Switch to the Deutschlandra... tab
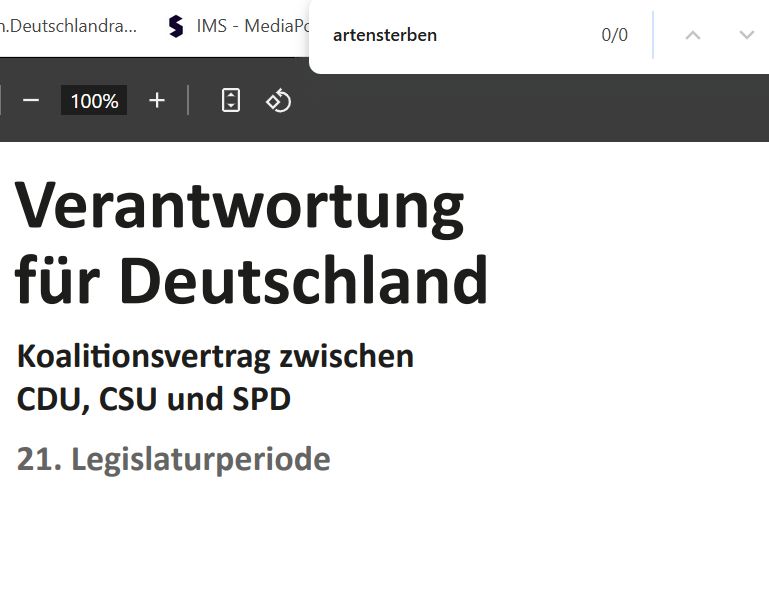 (x=69, y=26)
